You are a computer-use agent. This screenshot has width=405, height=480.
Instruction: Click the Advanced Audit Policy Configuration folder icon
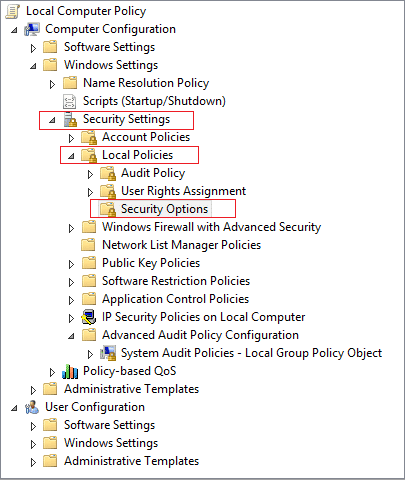coord(89,335)
